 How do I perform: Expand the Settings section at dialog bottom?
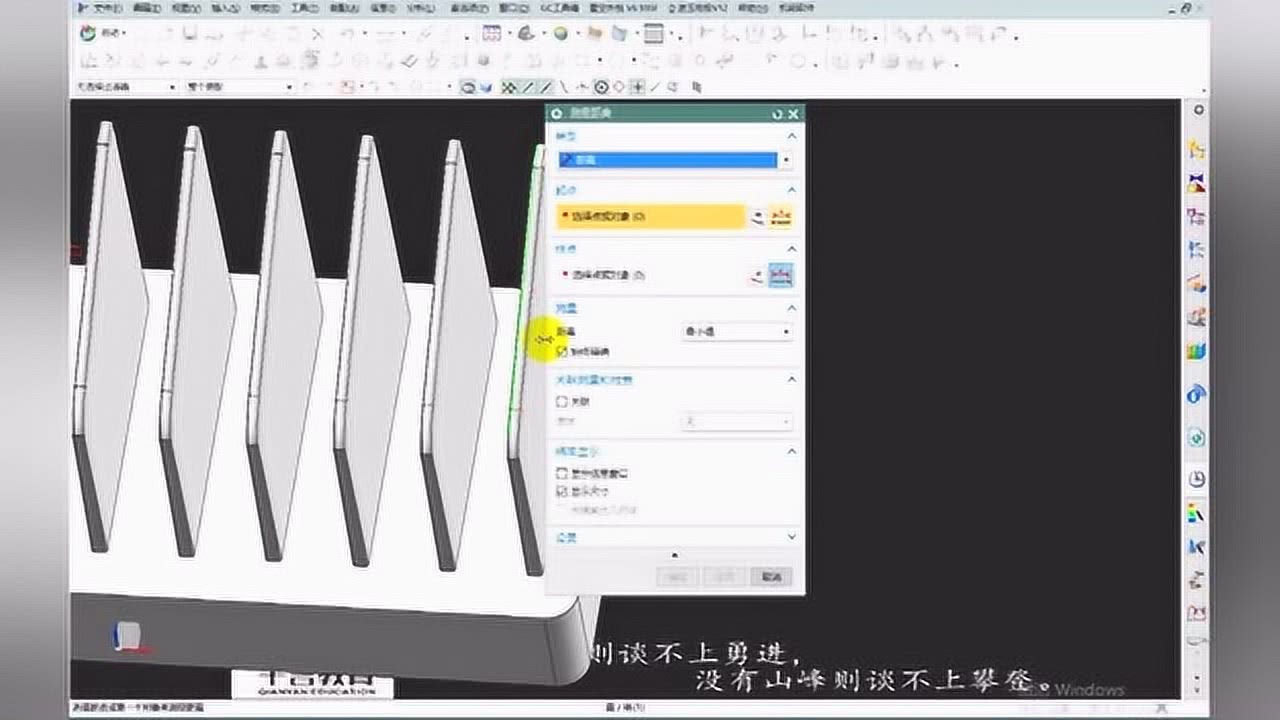(x=791, y=537)
